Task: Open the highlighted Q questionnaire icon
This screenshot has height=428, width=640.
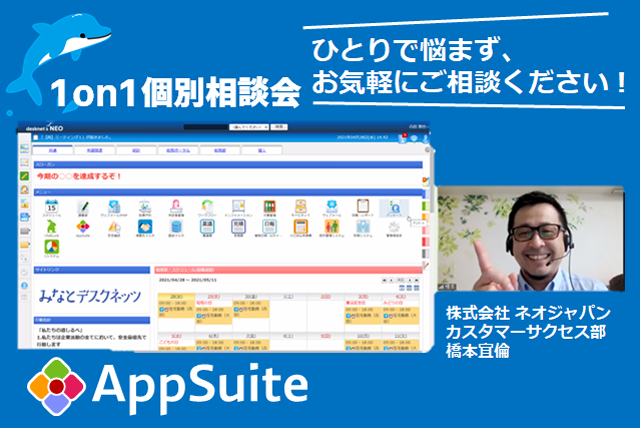Action: (x=394, y=206)
